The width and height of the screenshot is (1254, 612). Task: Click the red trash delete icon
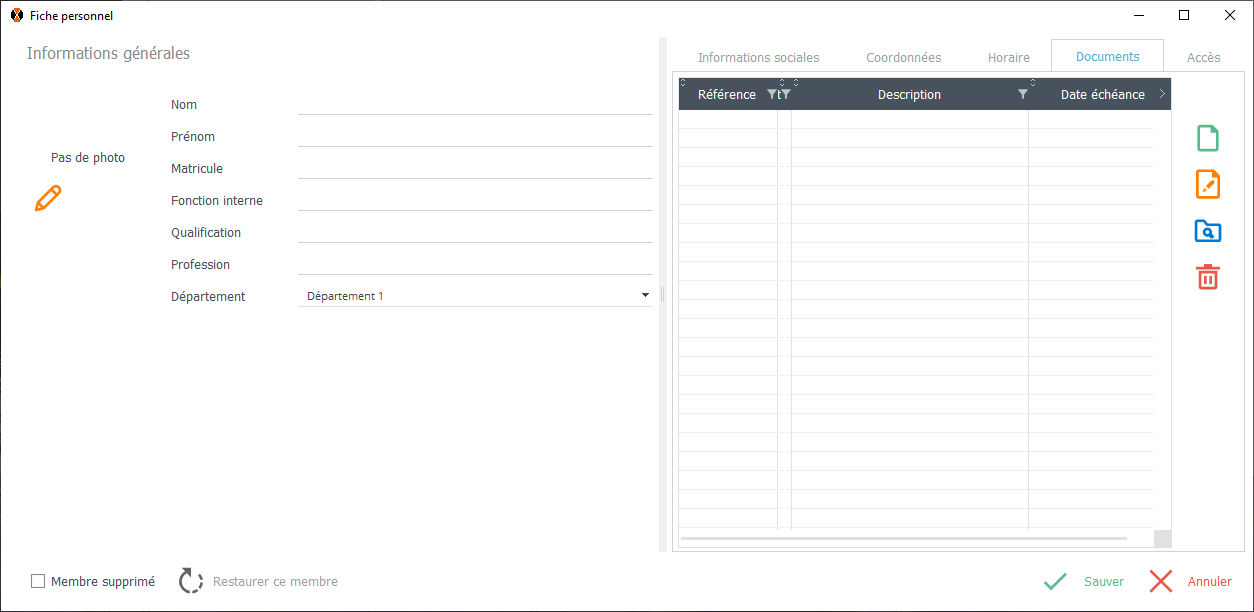1208,277
